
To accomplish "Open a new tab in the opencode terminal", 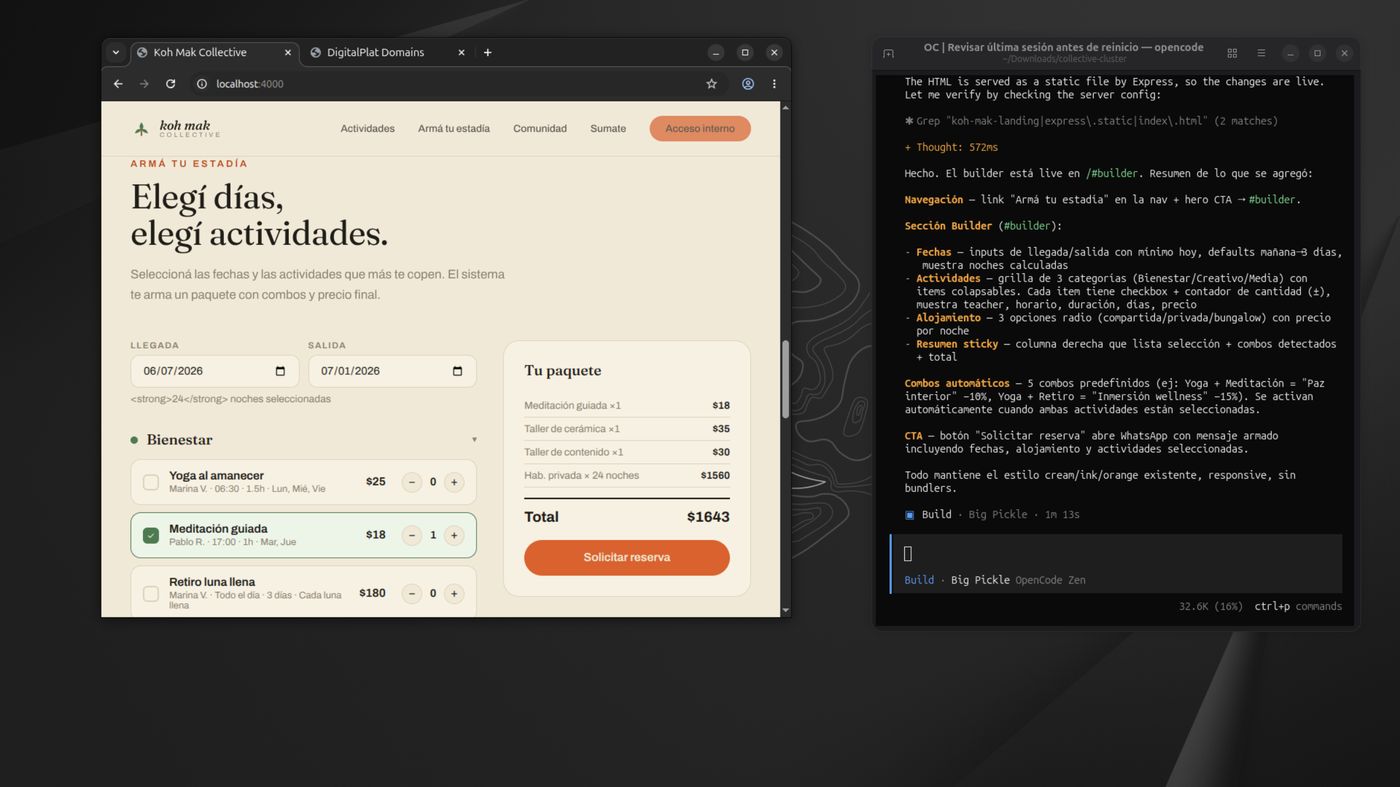I will coord(888,53).
